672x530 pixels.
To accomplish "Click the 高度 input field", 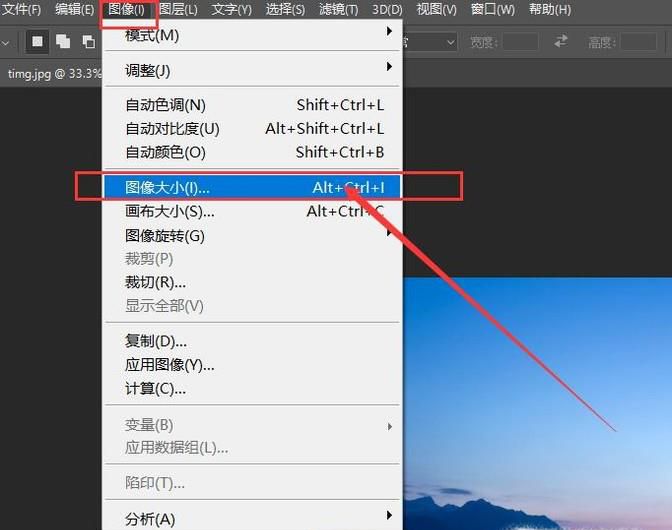I will [639, 42].
